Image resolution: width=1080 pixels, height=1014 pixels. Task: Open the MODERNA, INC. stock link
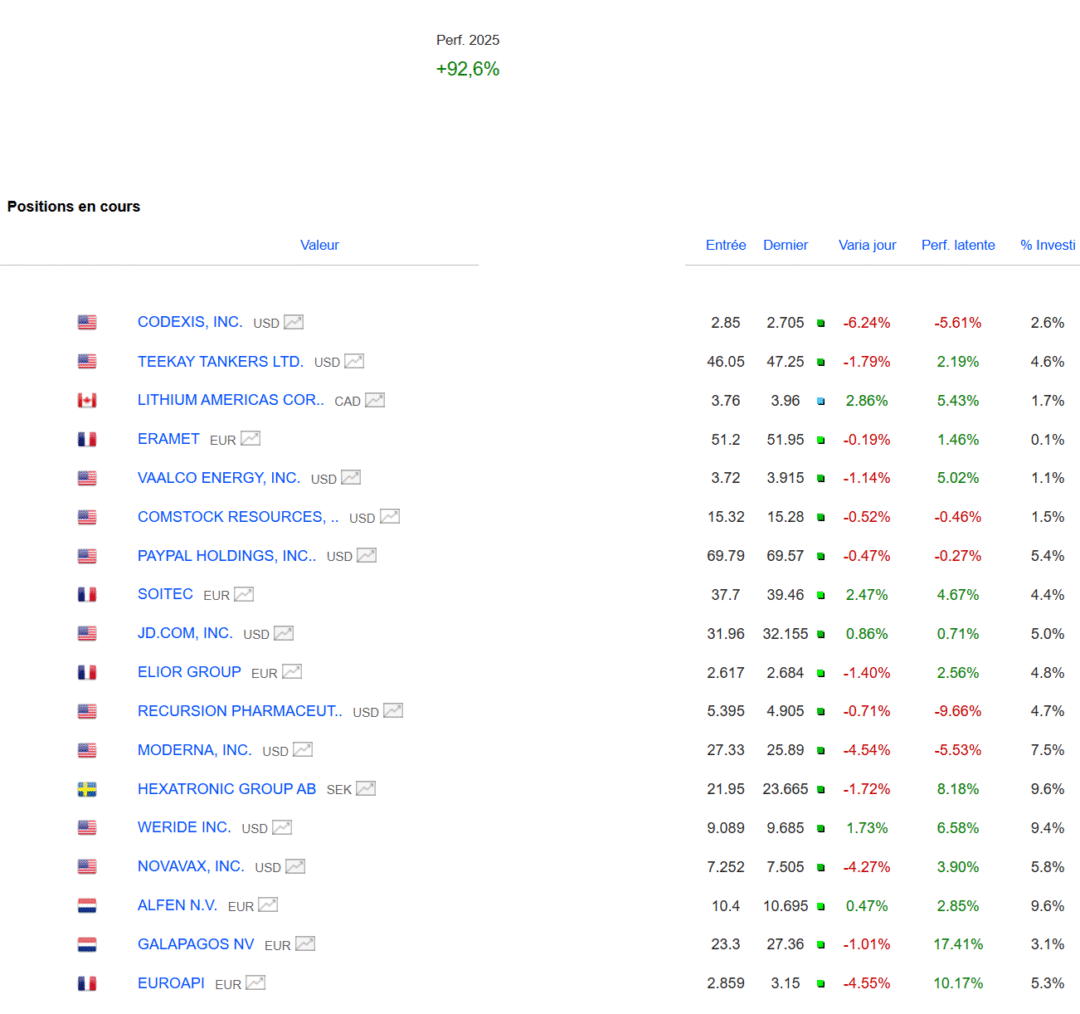(x=195, y=749)
